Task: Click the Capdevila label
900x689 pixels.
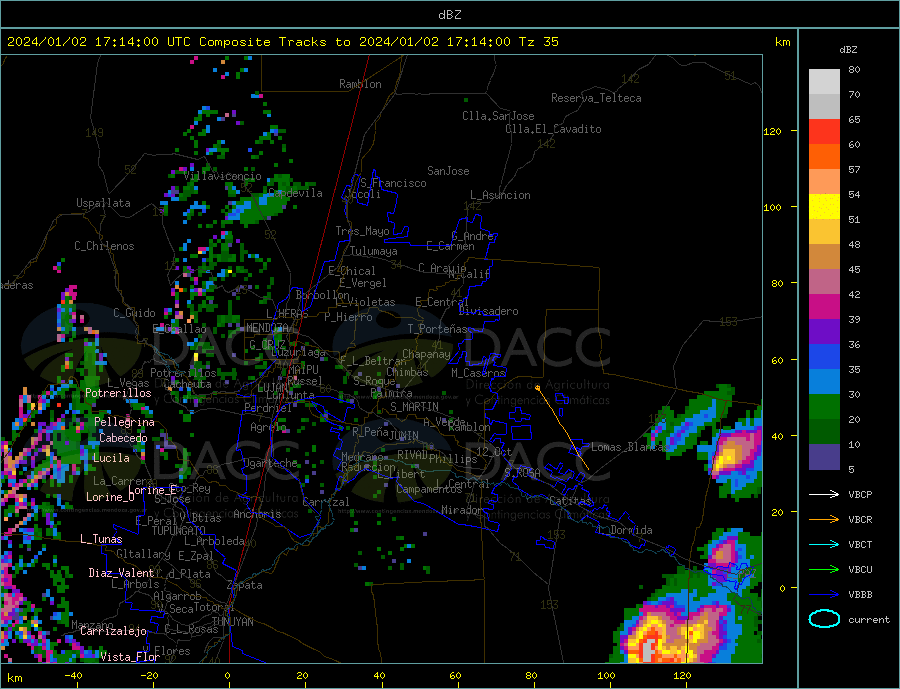Action: tap(296, 193)
